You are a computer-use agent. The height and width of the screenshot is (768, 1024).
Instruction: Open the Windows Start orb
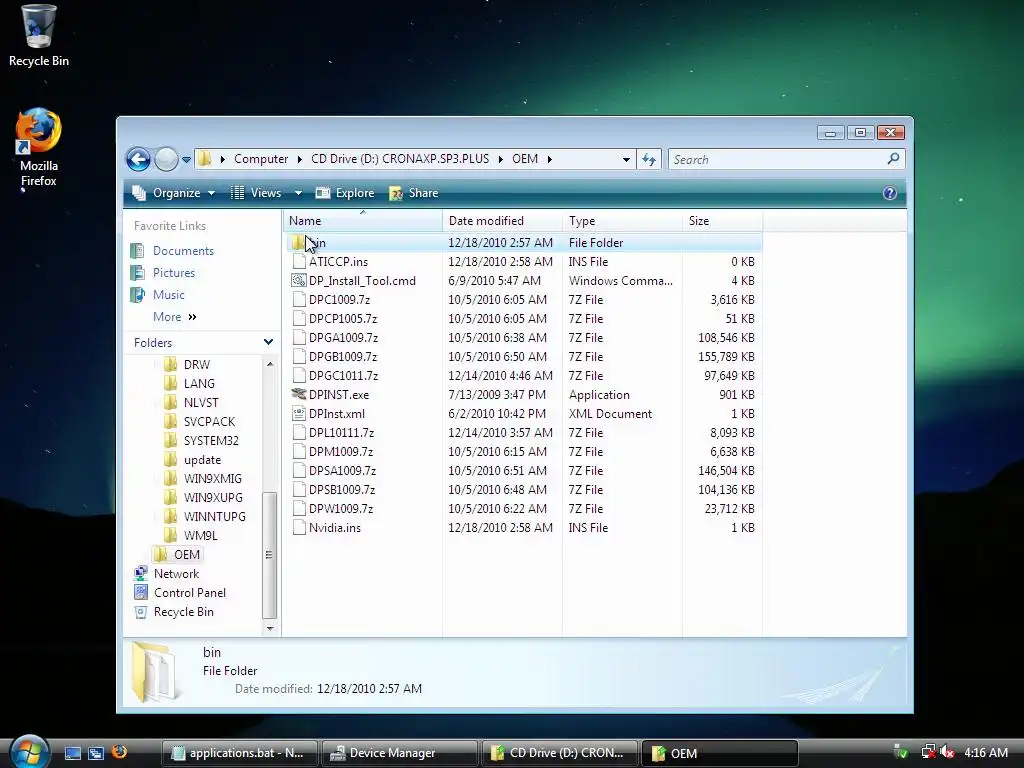coord(29,752)
